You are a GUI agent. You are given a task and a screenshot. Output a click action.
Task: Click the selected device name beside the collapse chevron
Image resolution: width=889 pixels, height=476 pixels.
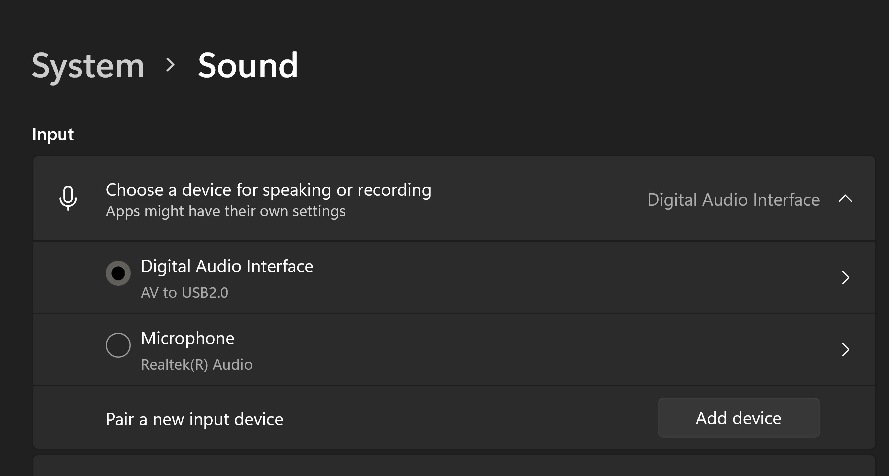click(734, 199)
